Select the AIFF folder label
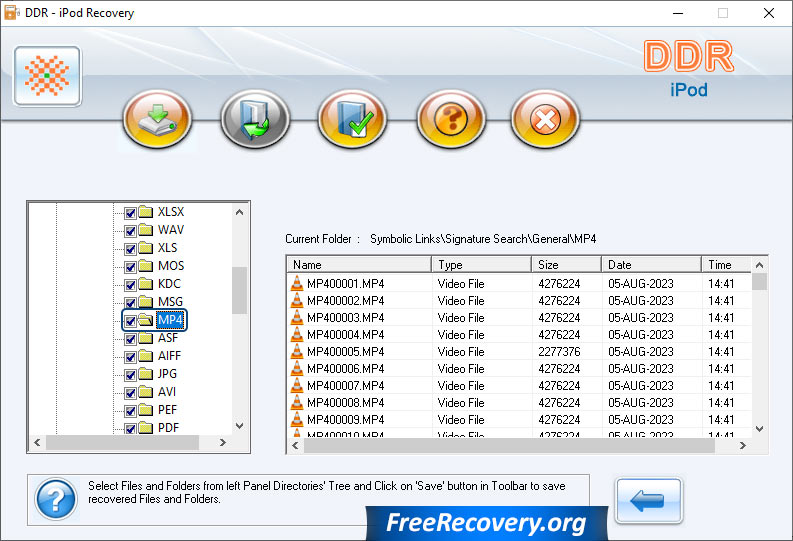Image resolution: width=793 pixels, height=541 pixels. [169, 355]
